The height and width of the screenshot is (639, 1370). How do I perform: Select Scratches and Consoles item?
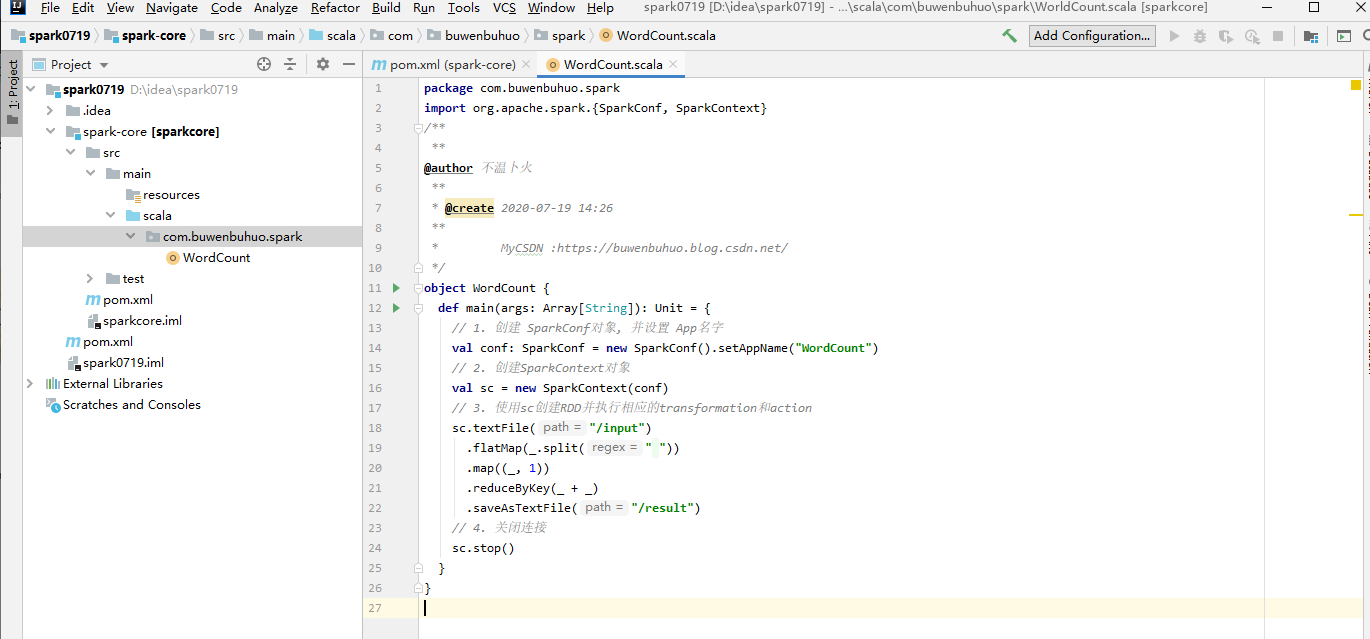coord(123,405)
